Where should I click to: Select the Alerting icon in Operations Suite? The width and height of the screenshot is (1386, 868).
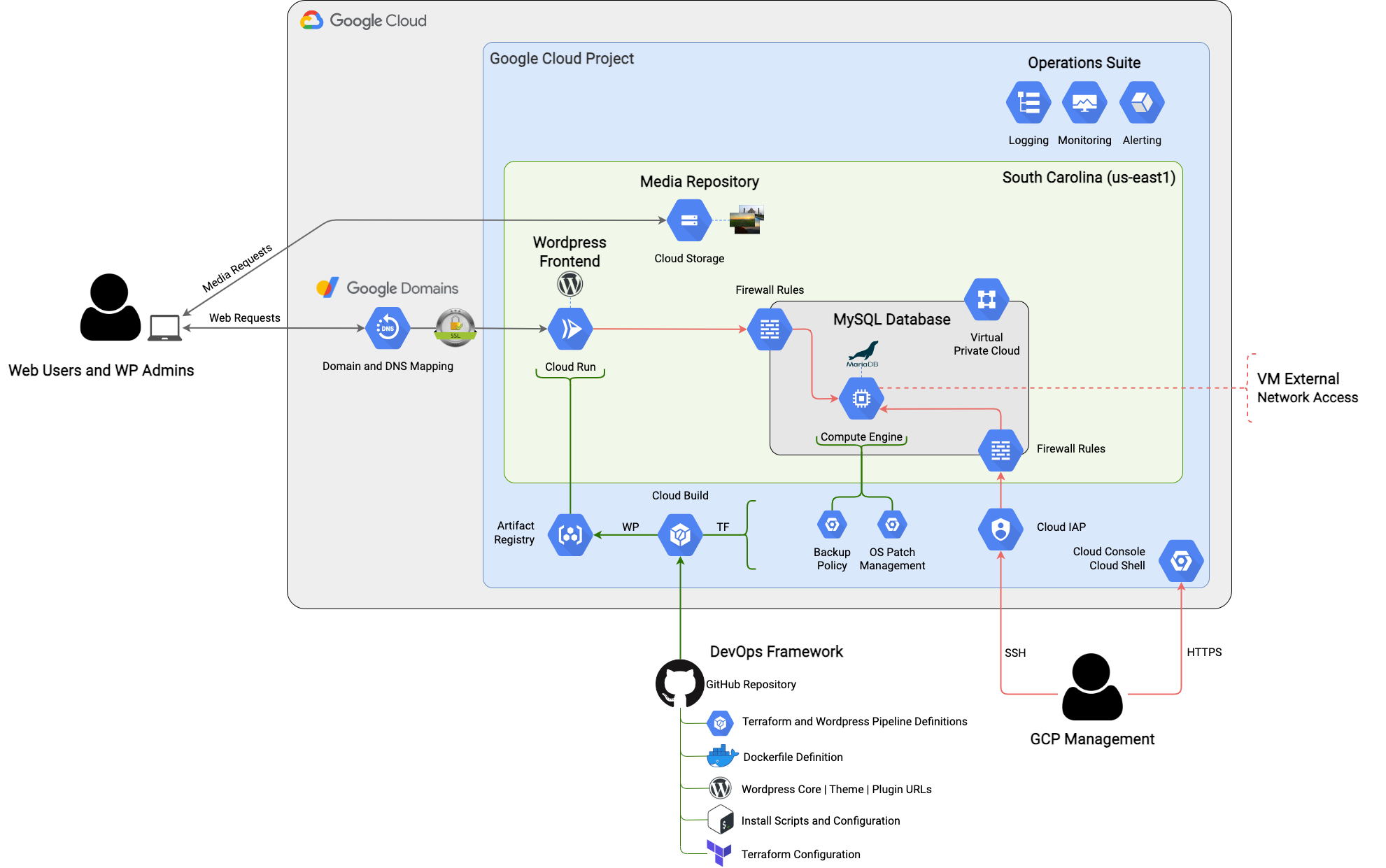1141,103
